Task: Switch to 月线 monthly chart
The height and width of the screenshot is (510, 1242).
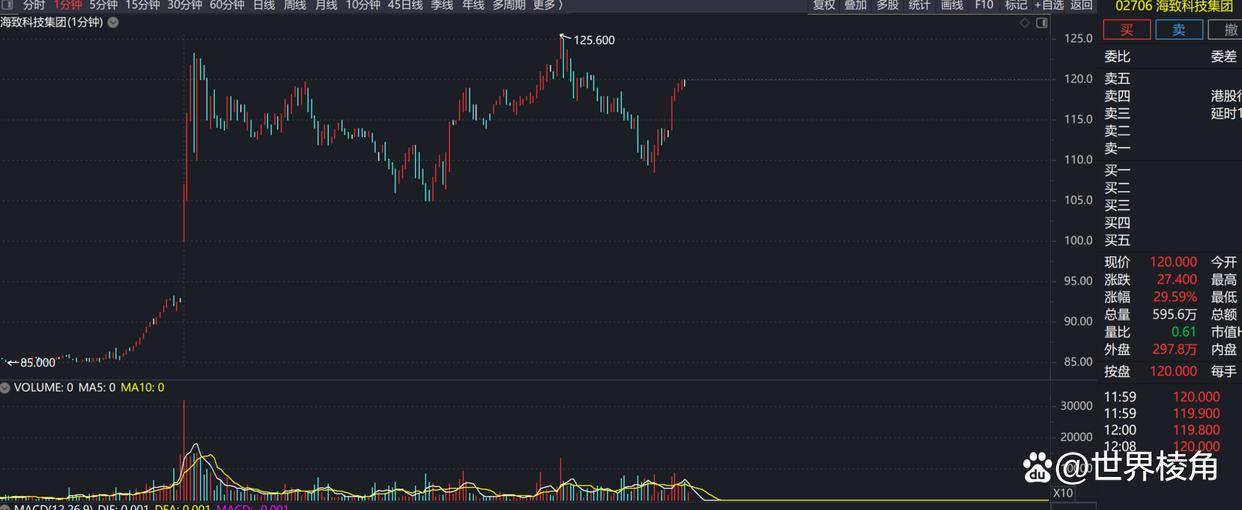Action: [x=326, y=5]
